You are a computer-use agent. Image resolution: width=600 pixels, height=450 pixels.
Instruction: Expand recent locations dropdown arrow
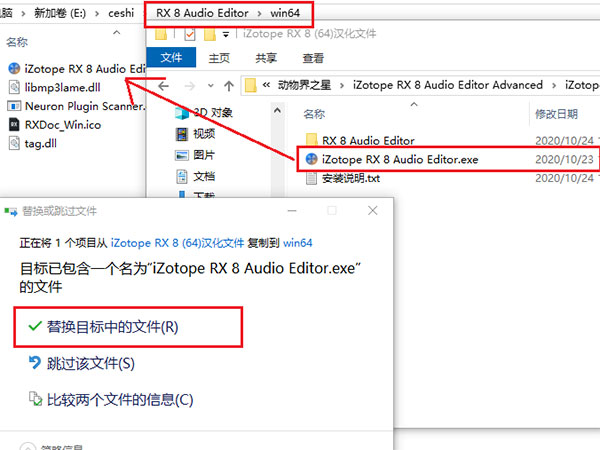(x=210, y=86)
